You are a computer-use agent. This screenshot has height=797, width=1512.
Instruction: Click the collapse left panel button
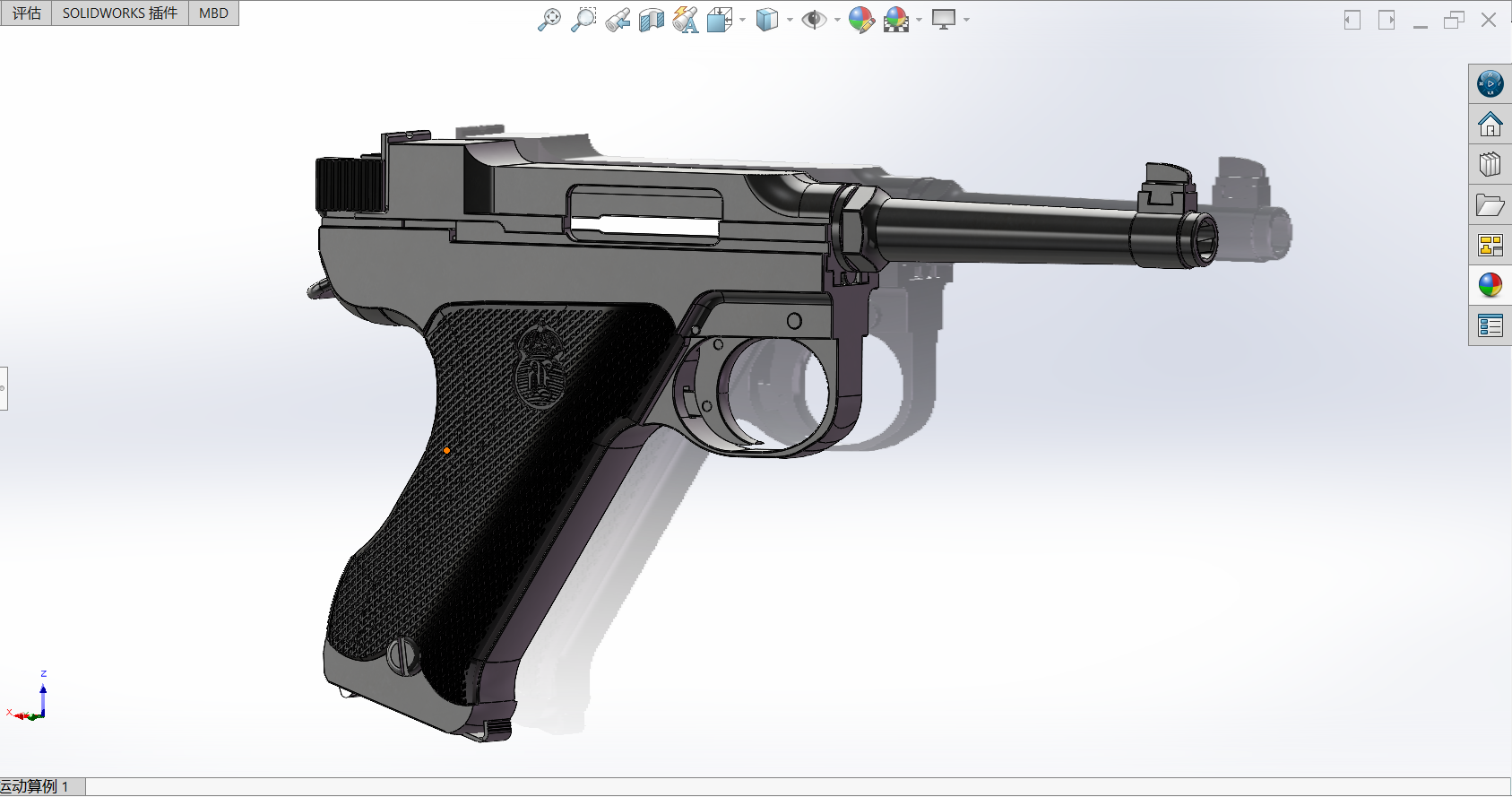1352,20
